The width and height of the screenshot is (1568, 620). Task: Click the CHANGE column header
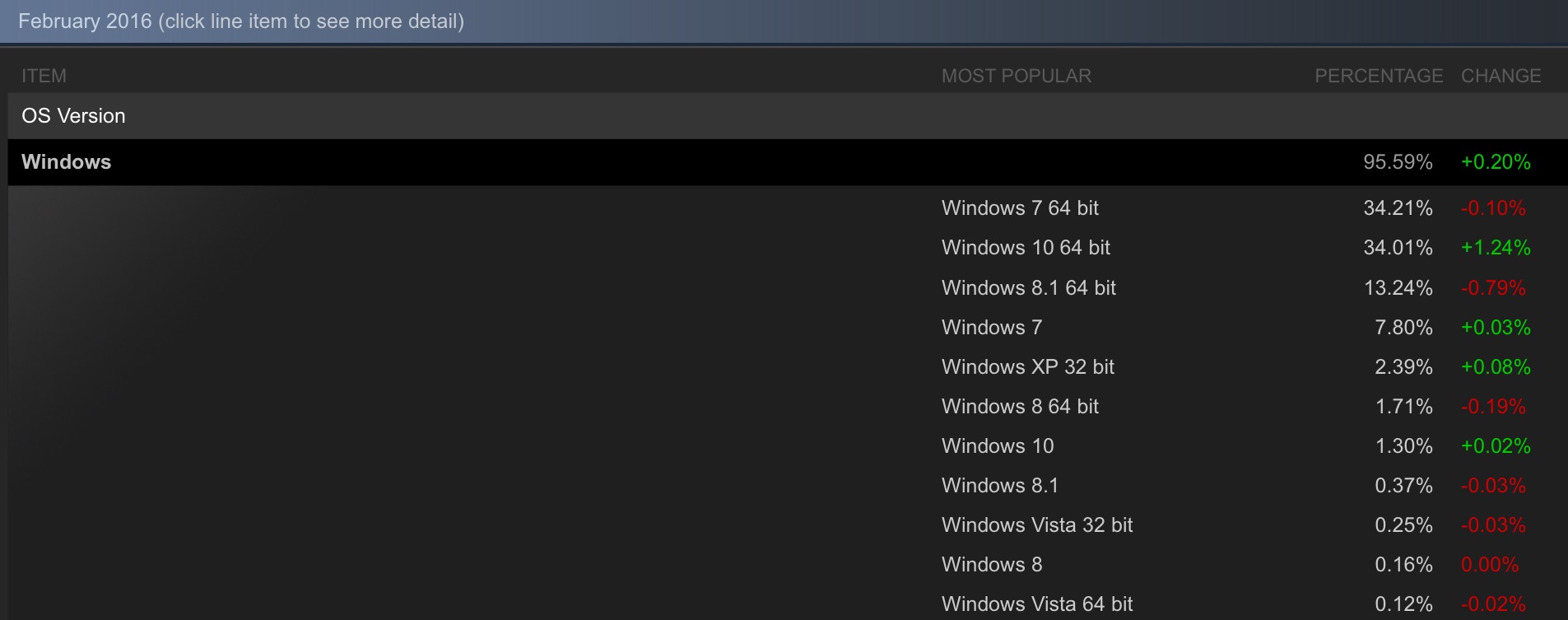click(1501, 76)
